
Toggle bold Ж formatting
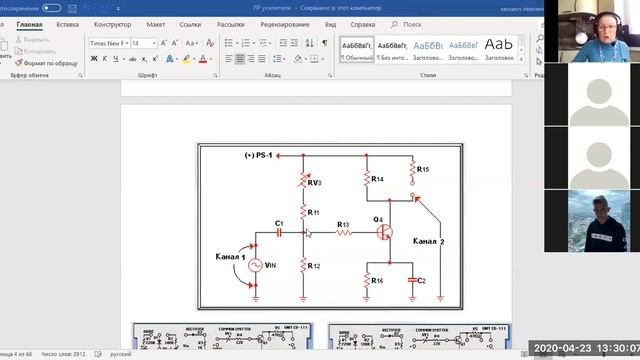pos(94,59)
